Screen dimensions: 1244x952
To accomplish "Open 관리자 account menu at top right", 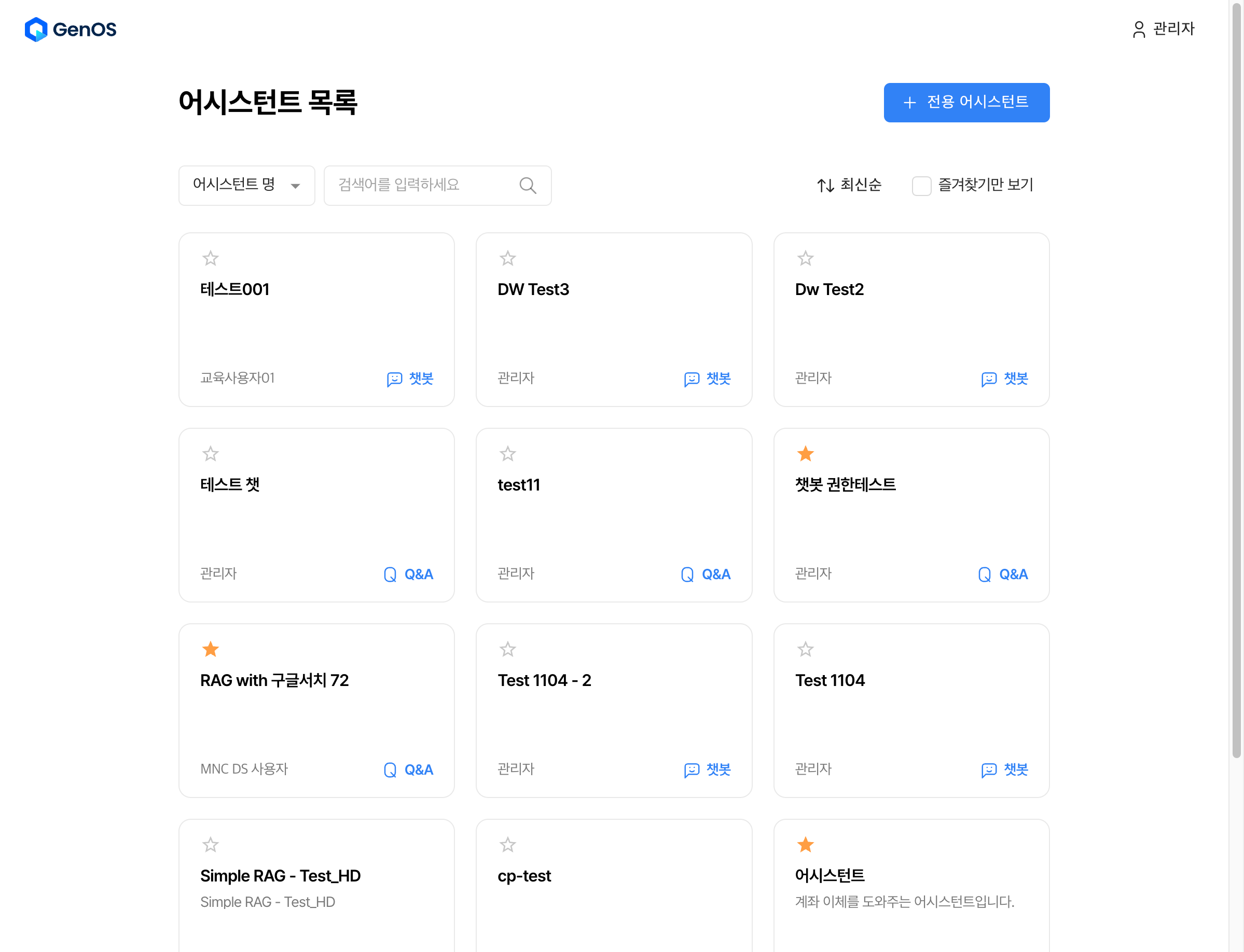I will [1172, 29].
